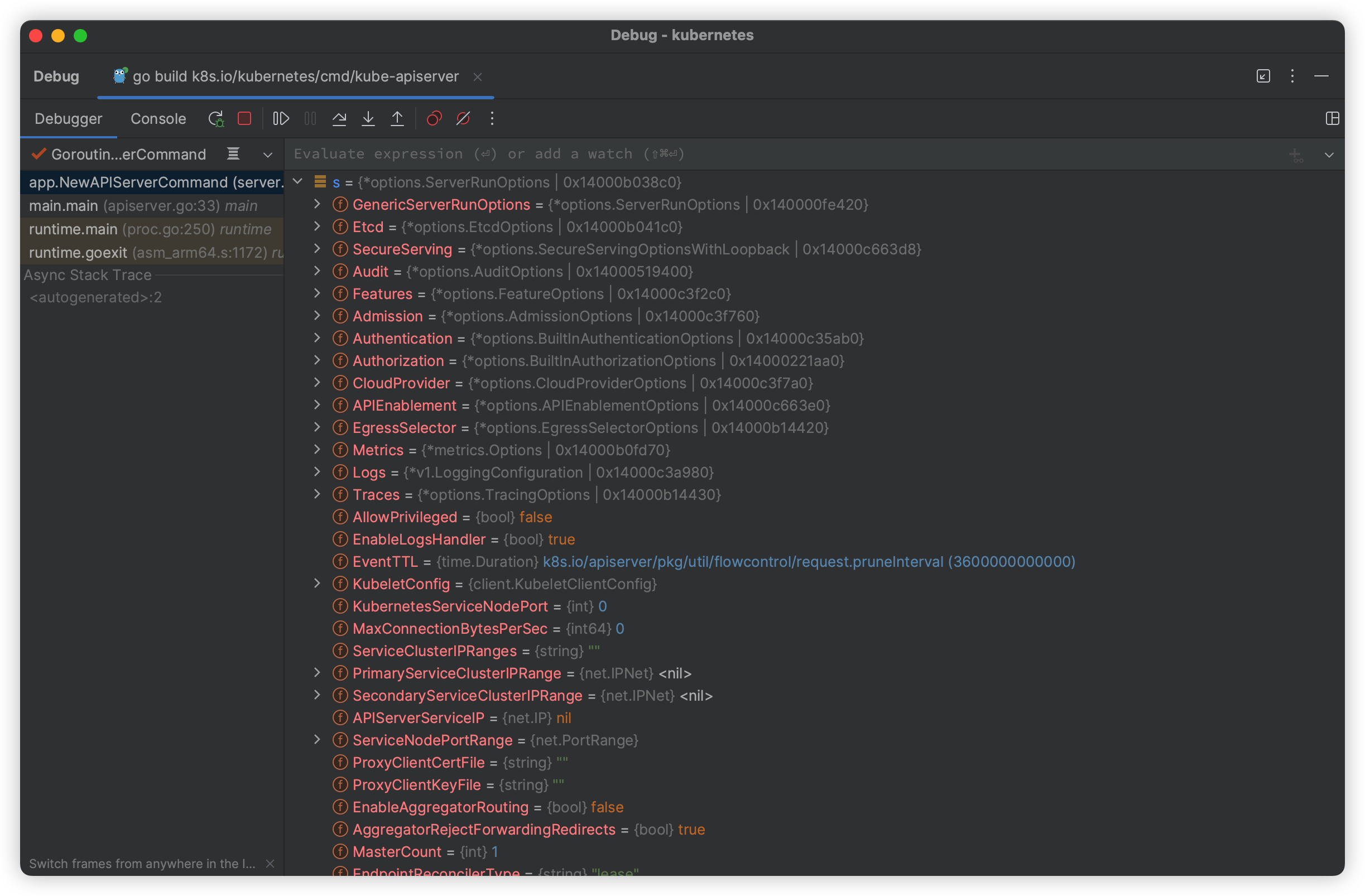
Task: Select the app.NewAPIServerCommand stack frame
Action: click(152, 182)
